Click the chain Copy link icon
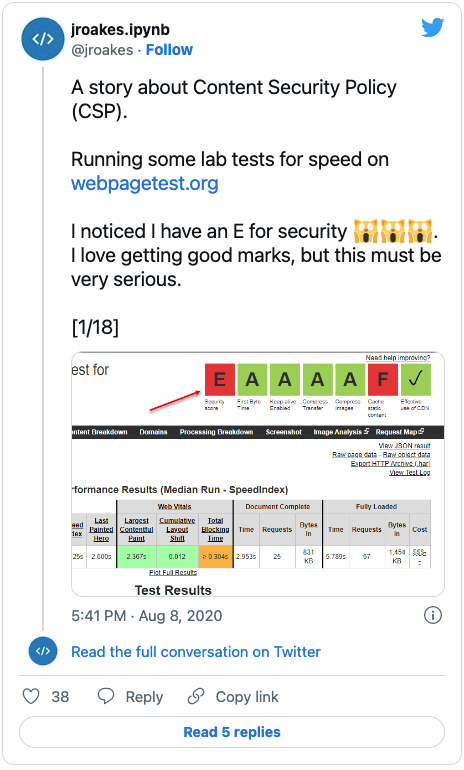Viewport: 464px width, 770px height. point(196,696)
